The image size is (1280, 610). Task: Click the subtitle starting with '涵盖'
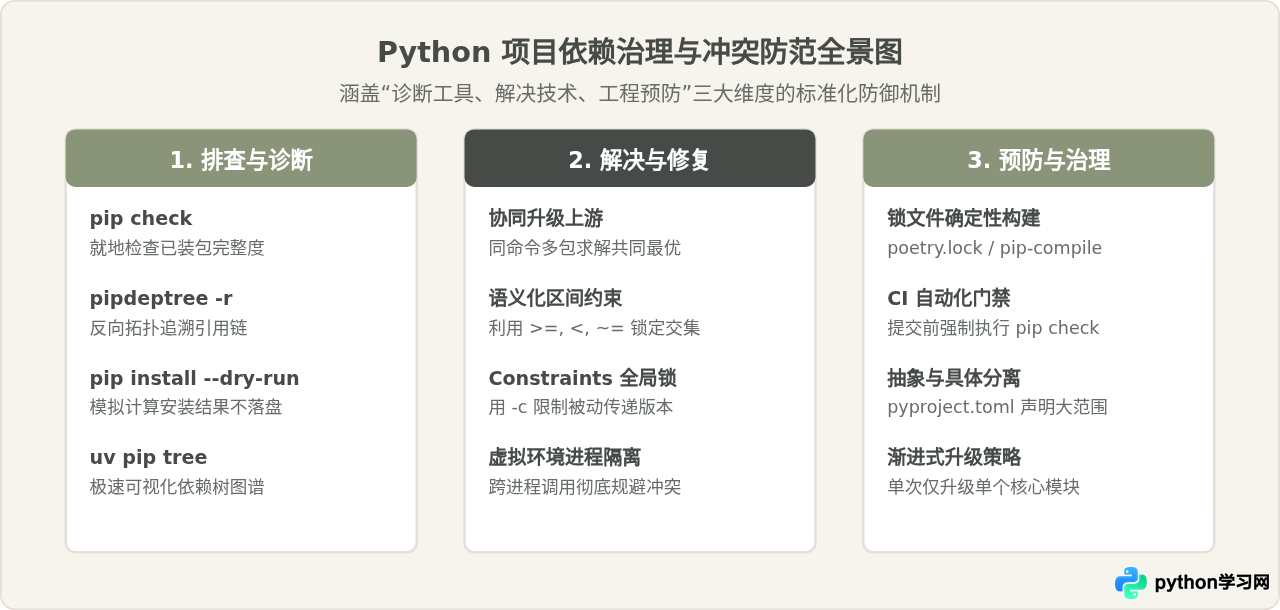pos(640,94)
